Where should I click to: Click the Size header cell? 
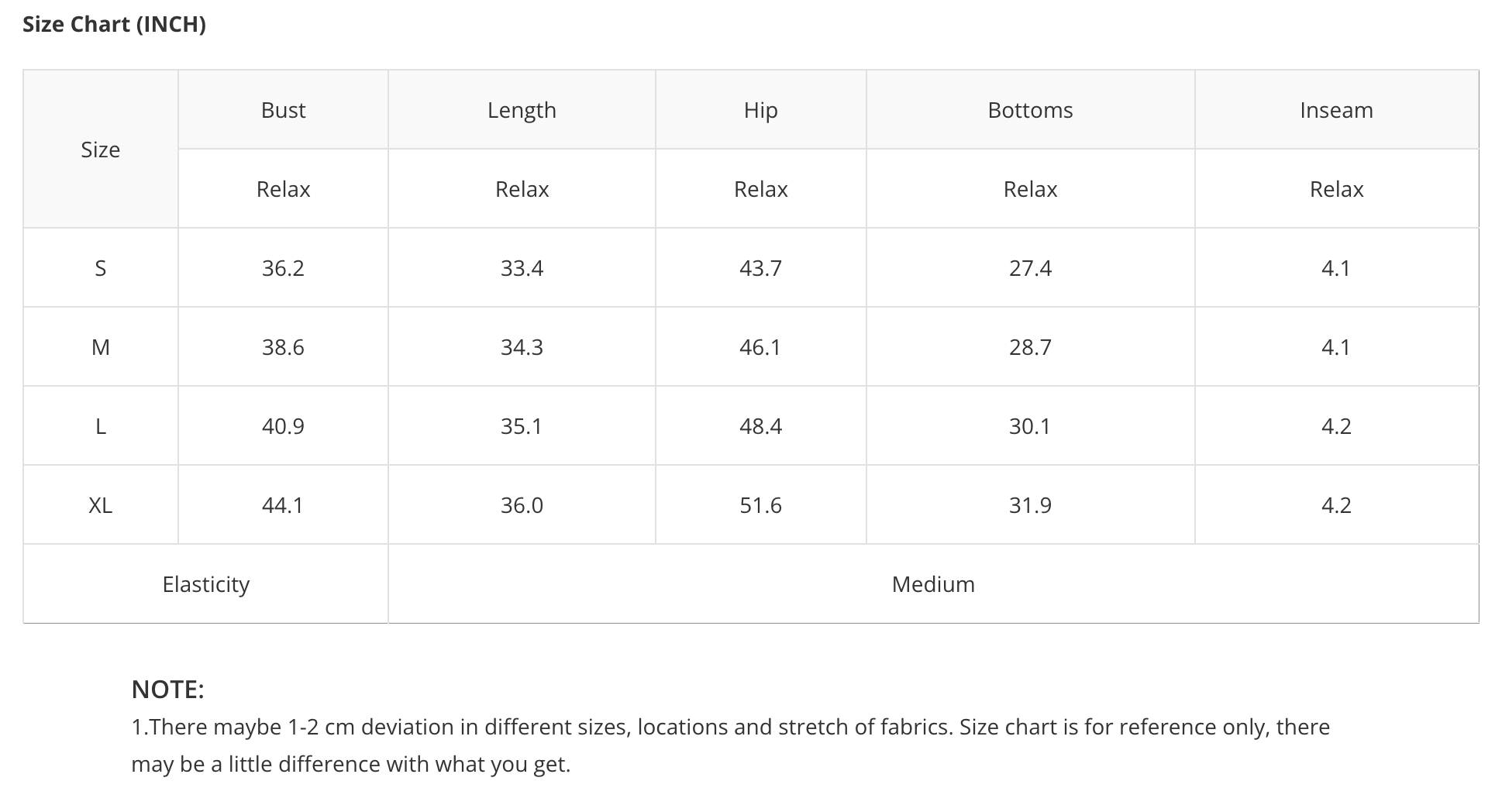point(101,150)
